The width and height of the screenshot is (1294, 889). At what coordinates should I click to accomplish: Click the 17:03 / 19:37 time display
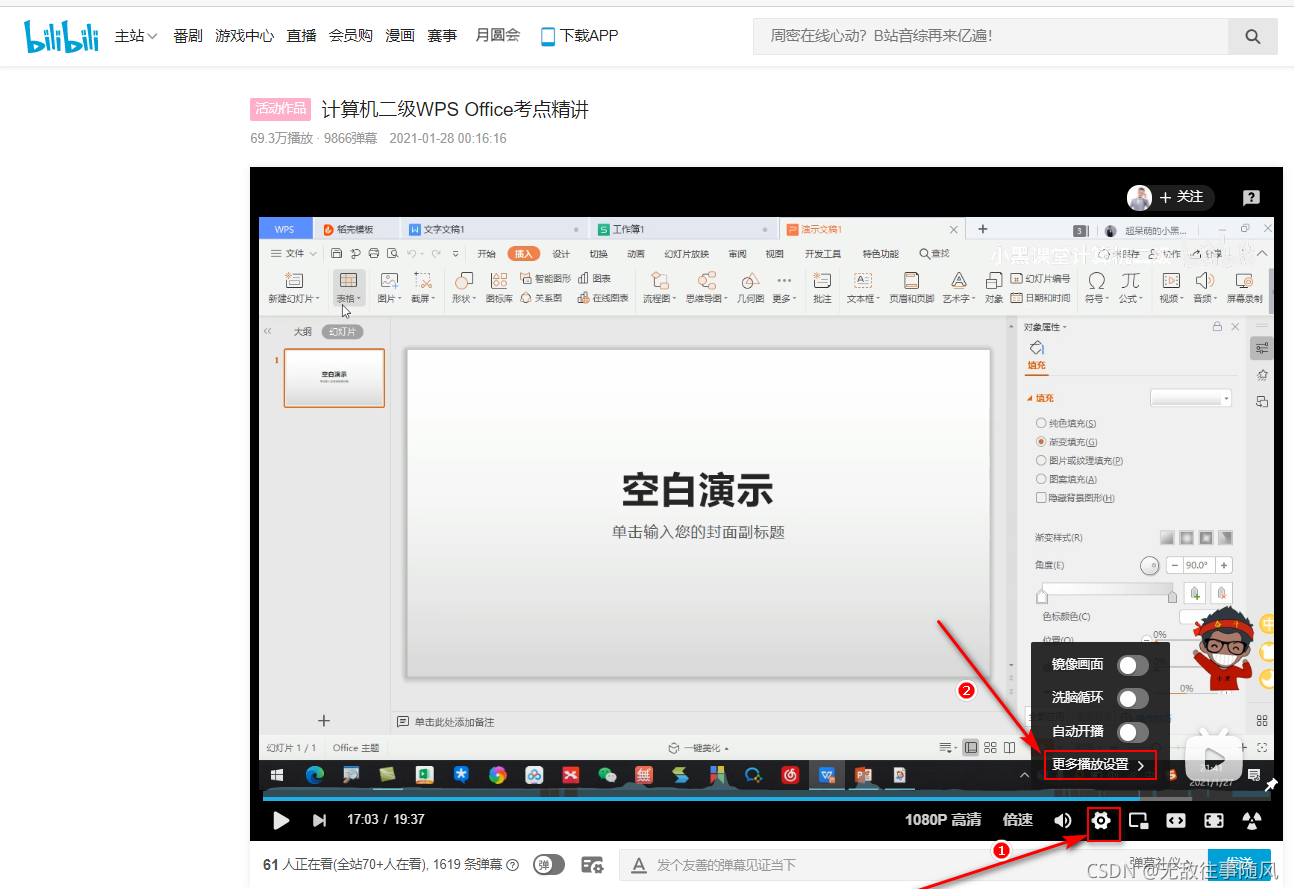tap(386, 819)
